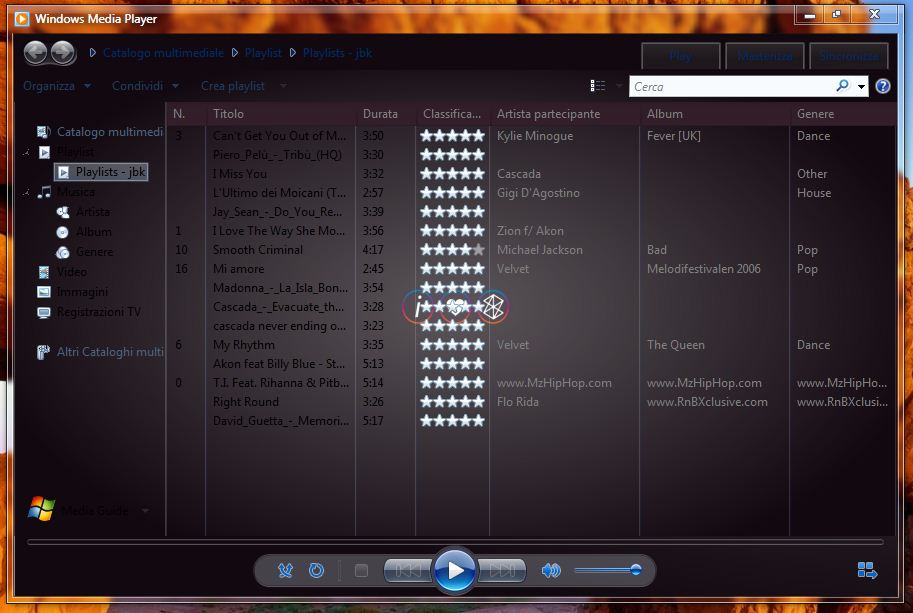Adjust the volume slider

(608, 570)
